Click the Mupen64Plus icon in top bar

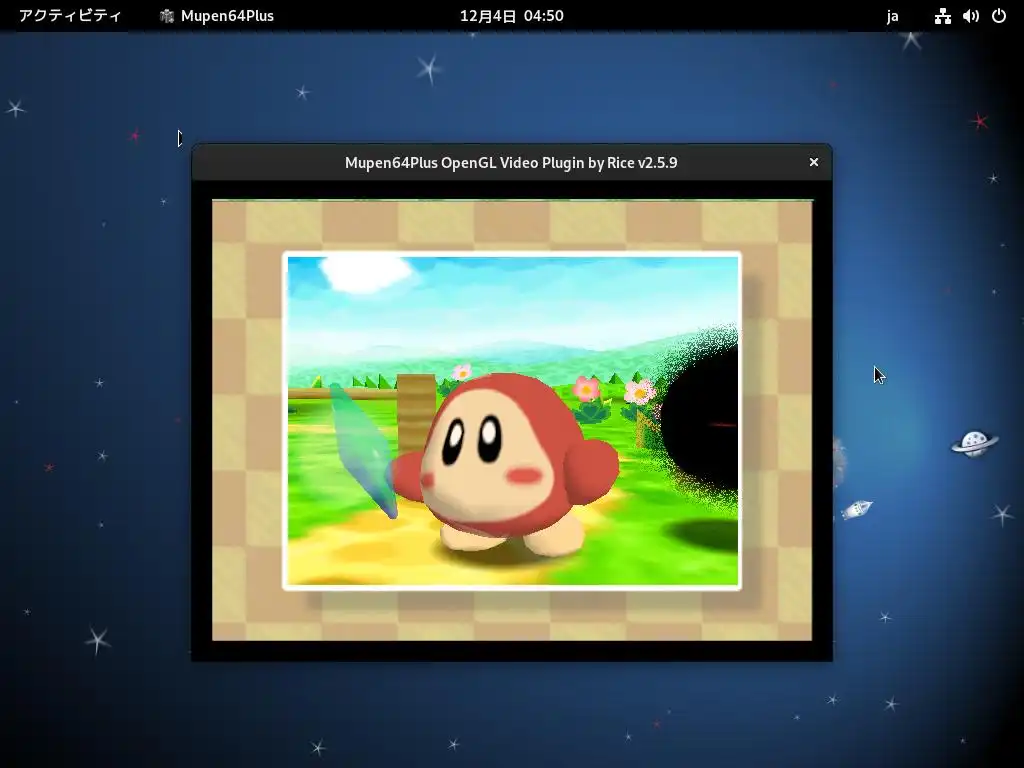(167, 16)
